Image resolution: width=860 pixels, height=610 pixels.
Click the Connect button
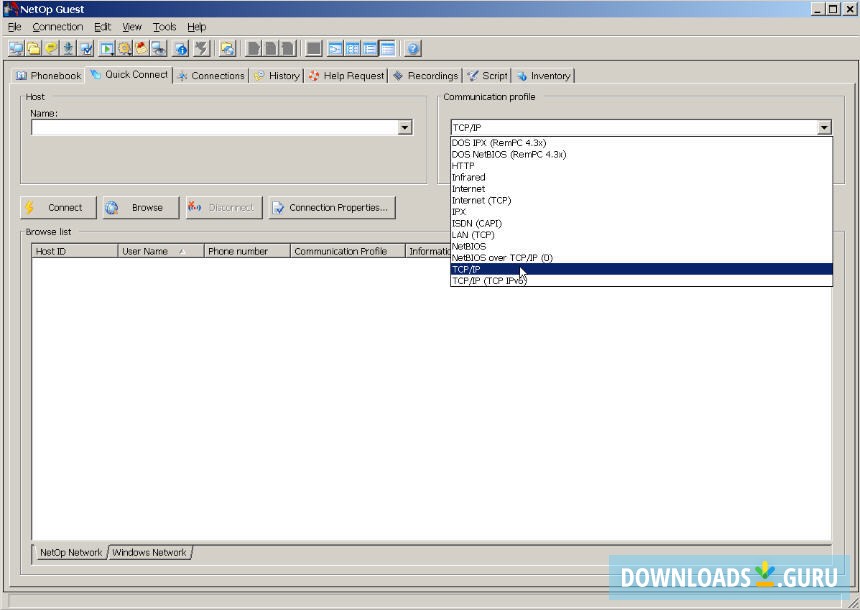[58, 207]
